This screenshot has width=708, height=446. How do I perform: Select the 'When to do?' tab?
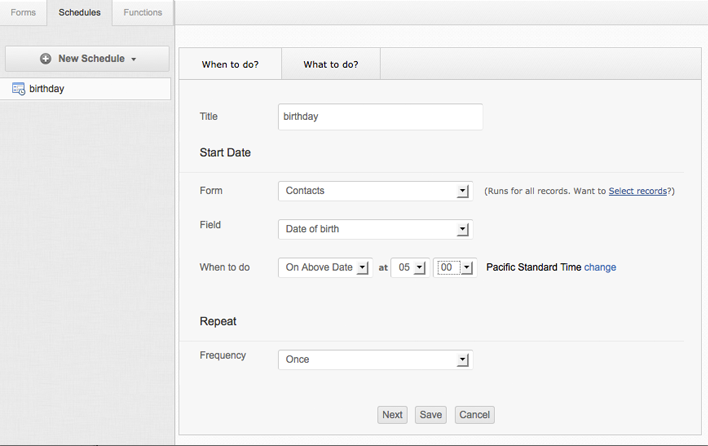coord(230,64)
